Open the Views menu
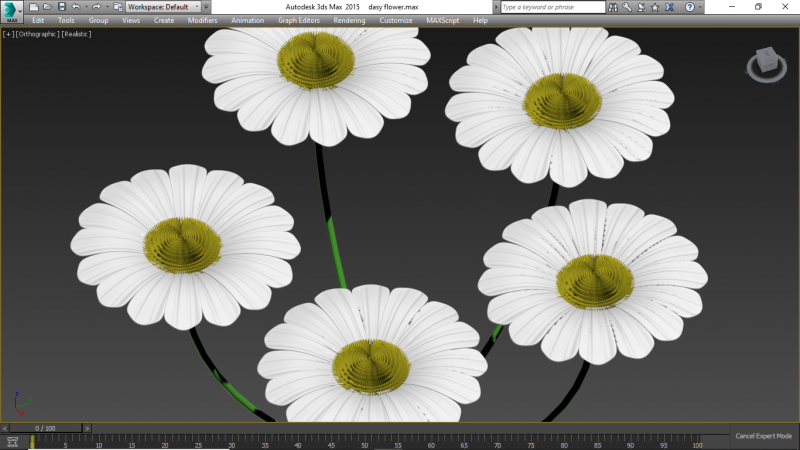 point(131,20)
